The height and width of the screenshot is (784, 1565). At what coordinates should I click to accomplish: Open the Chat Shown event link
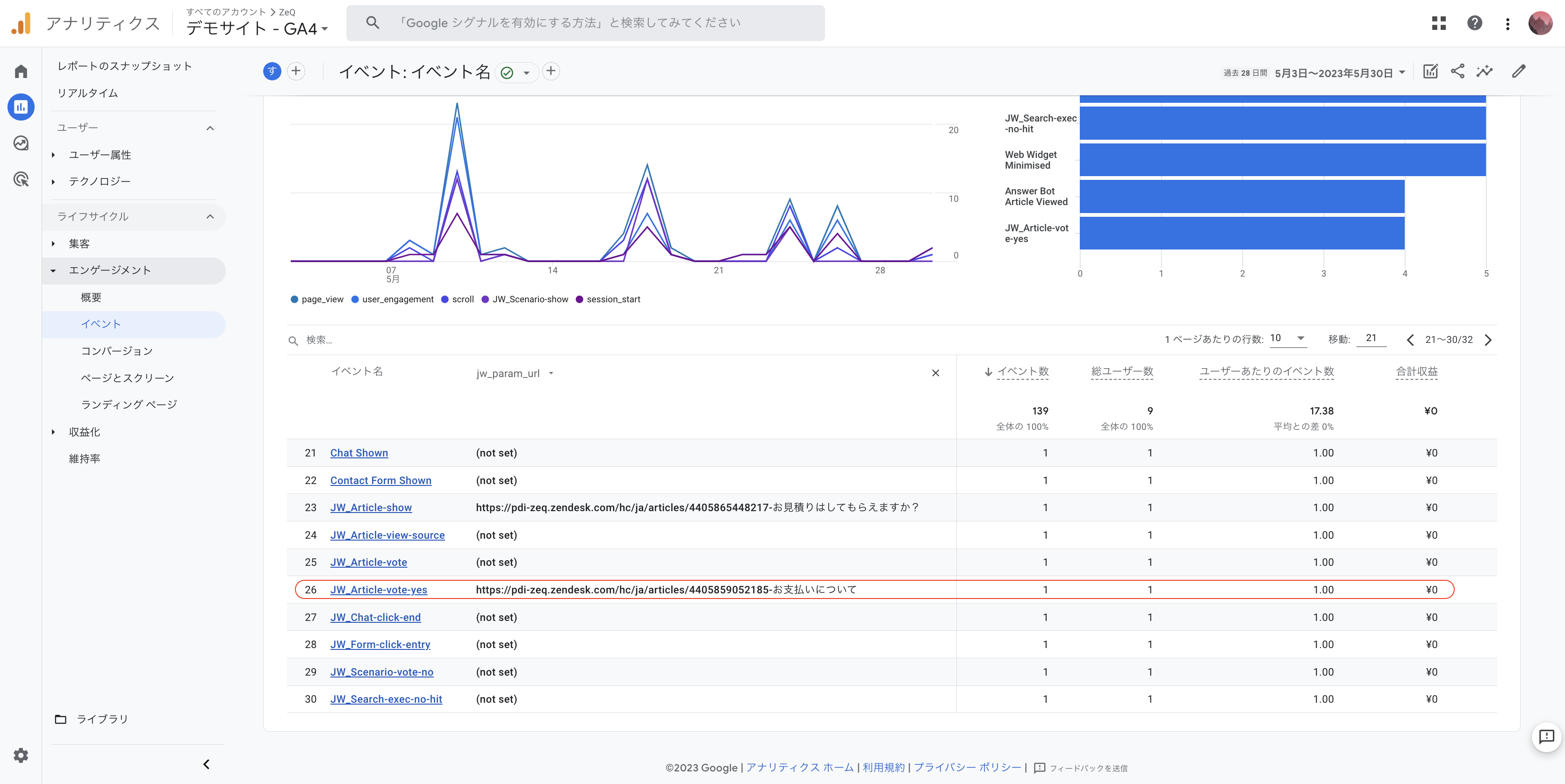tap(359, 453)
